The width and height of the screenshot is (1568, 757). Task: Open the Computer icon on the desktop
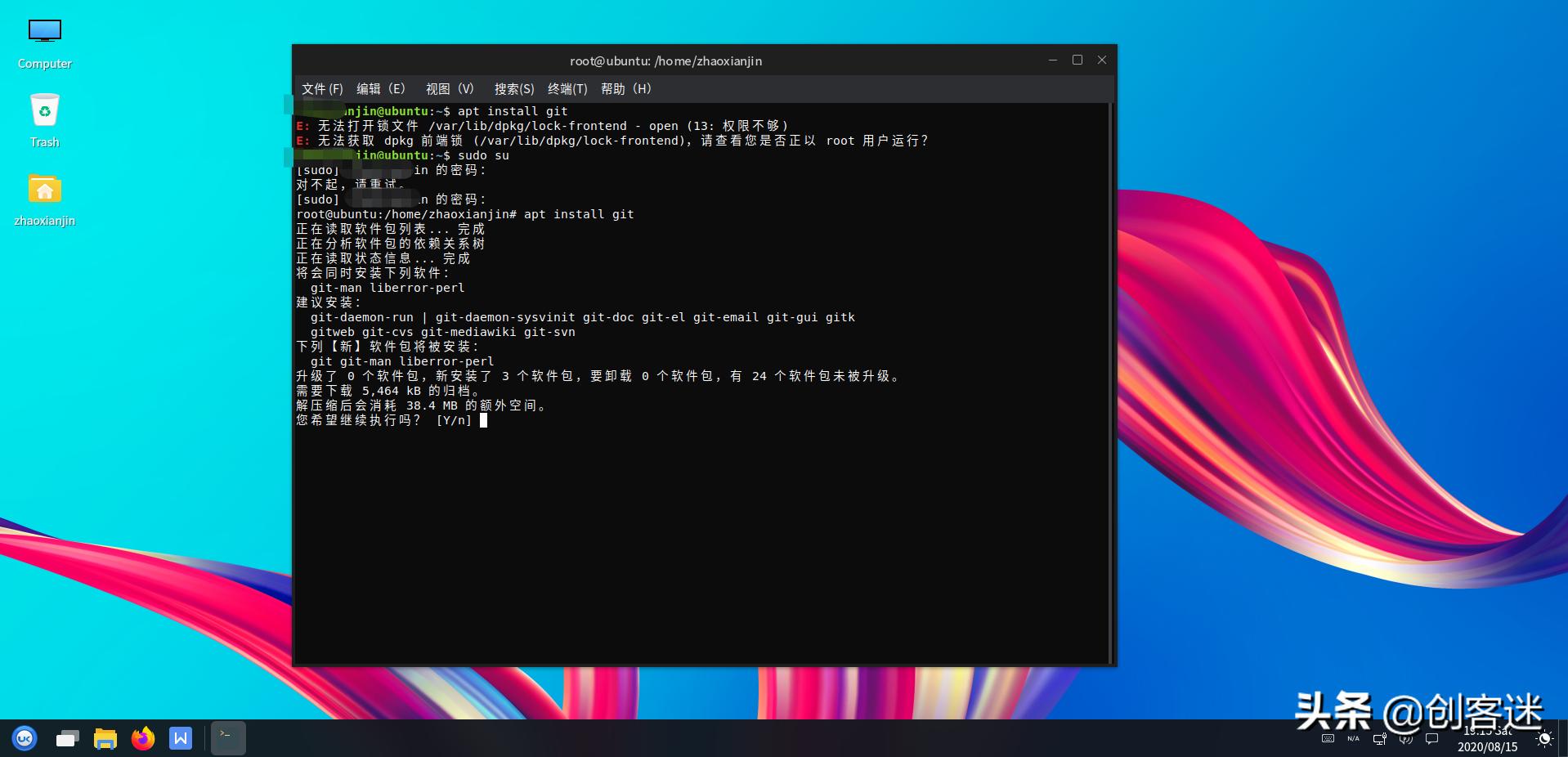43,30
